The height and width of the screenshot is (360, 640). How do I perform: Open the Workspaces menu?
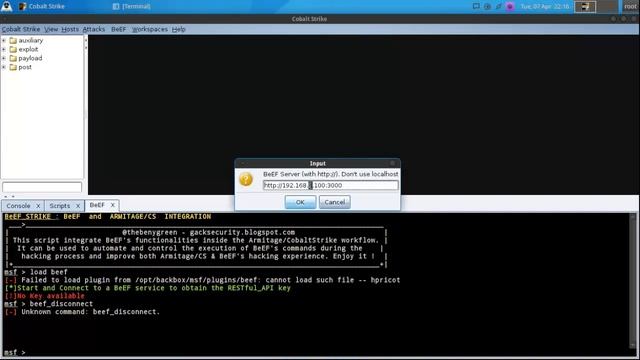[149, 29]
